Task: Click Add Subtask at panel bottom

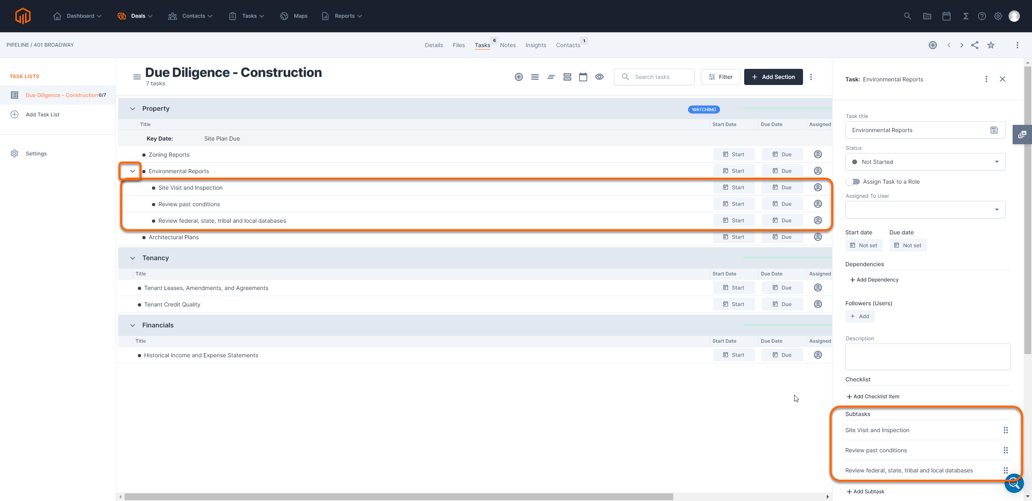Action: coord(866,492)
